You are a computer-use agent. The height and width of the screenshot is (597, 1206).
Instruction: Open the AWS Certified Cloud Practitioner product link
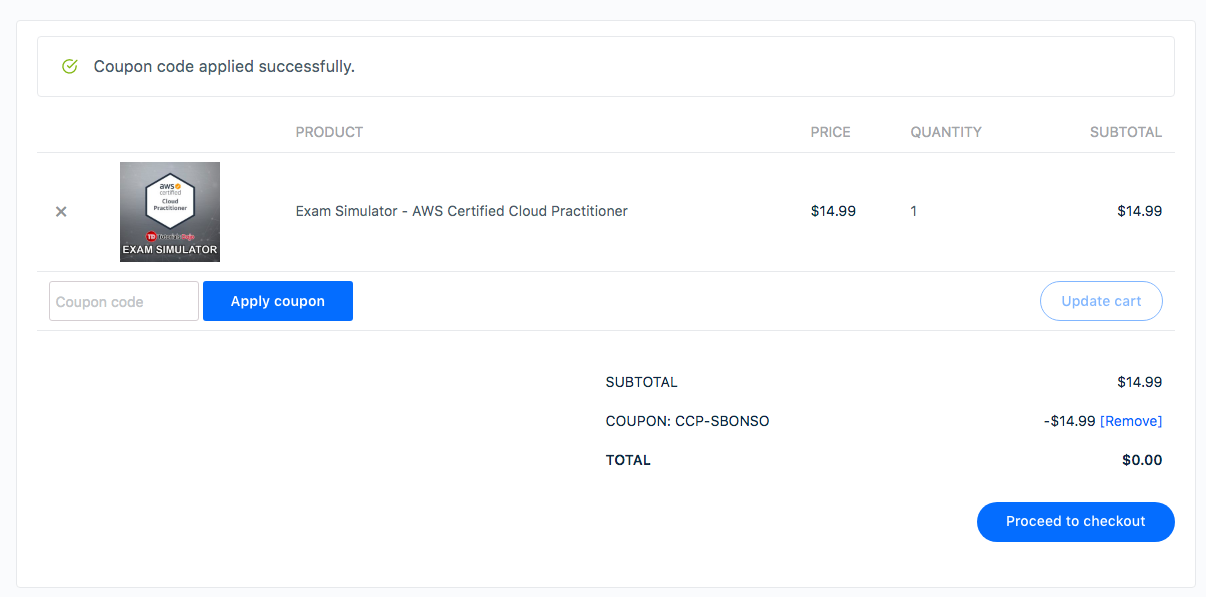coord(461,211)
